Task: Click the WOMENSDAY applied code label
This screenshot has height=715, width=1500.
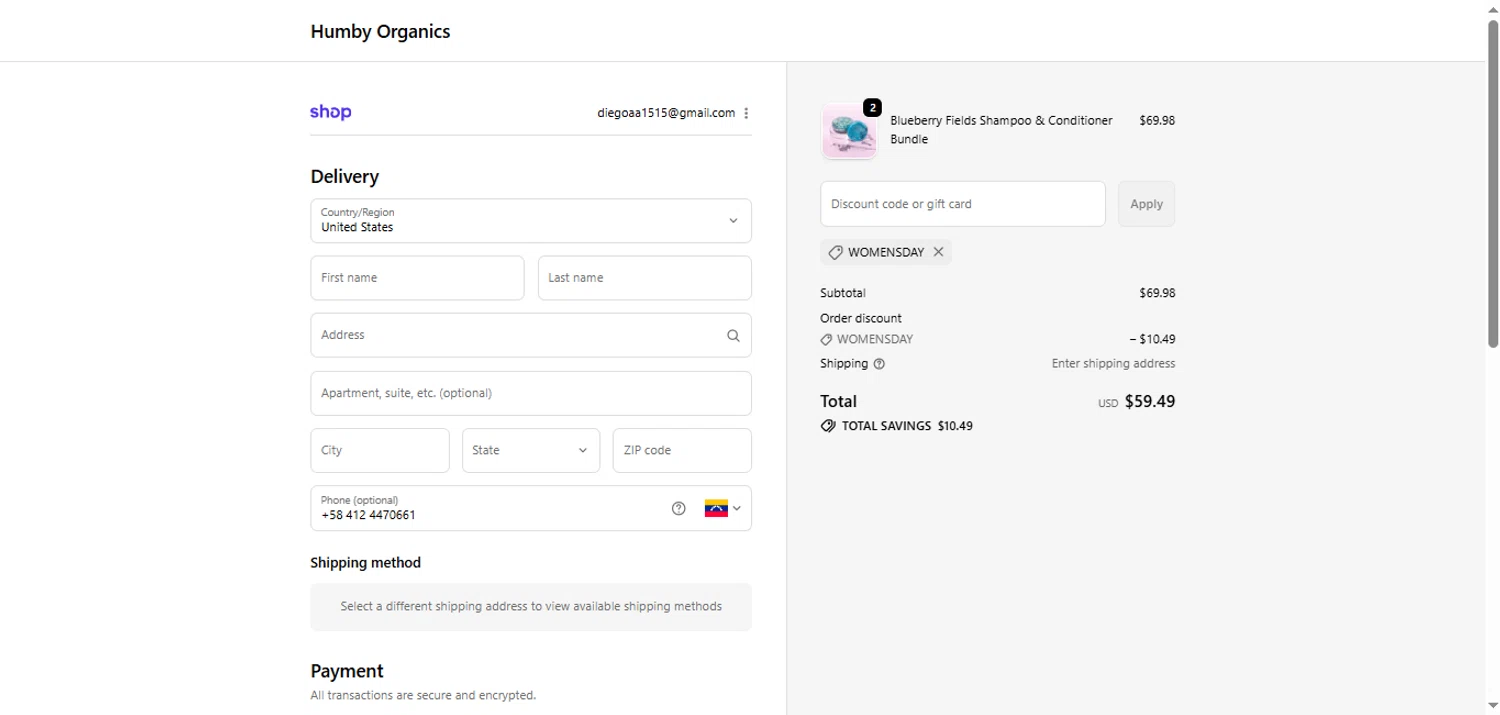Action: tap(886, 252)
